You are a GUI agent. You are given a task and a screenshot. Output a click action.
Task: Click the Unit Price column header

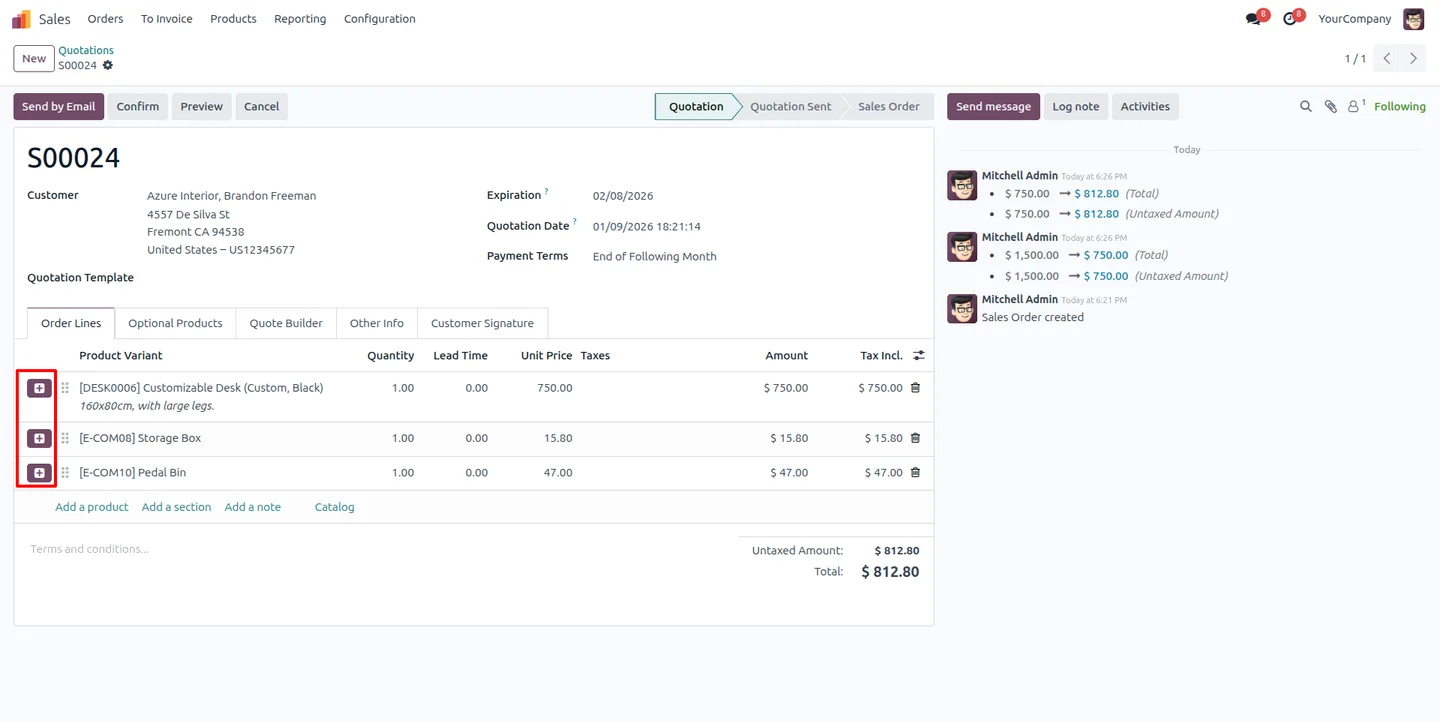pyautogui.click(x=546, y=356)
